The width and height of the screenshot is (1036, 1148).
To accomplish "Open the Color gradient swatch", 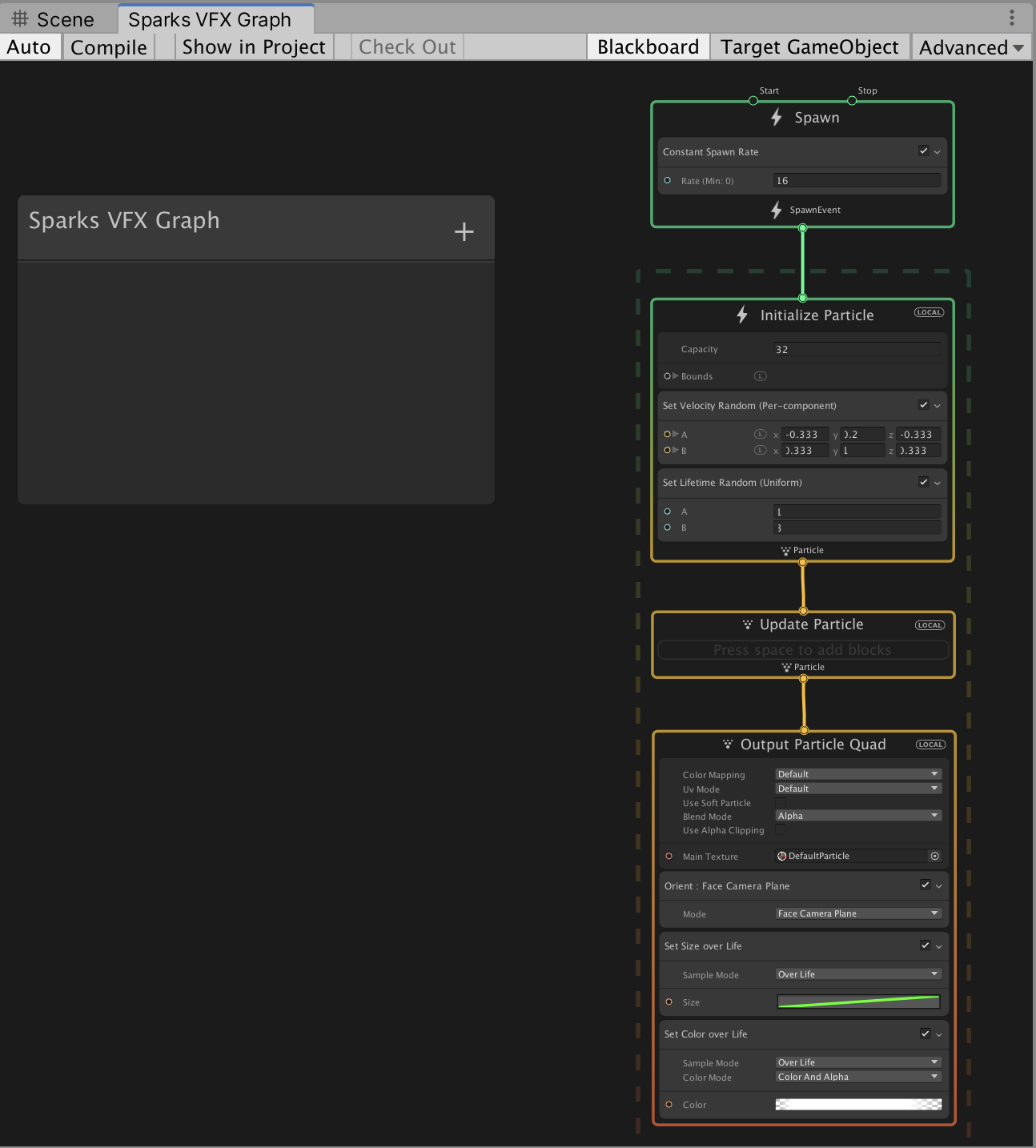I will [857, 1105].
